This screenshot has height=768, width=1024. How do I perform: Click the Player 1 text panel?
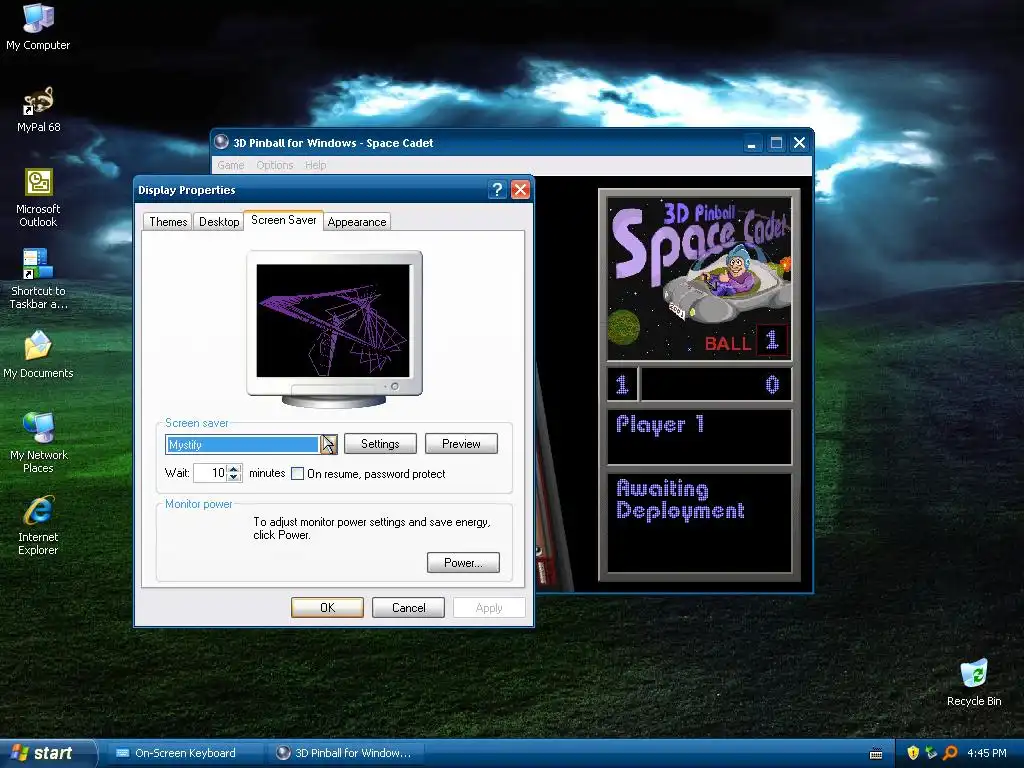point(699,436)
